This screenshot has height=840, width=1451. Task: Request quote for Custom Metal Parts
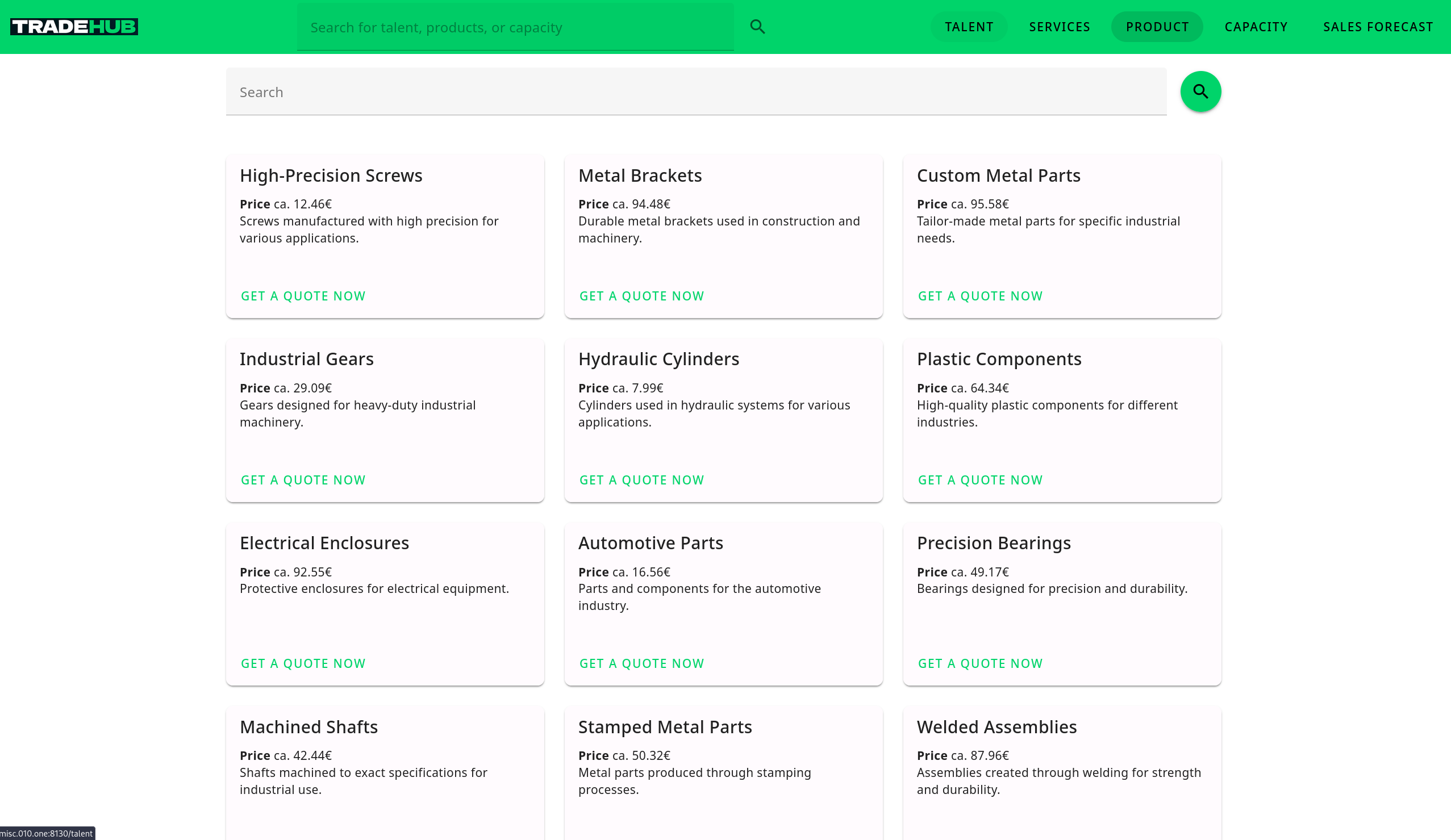tap(980, 296)
